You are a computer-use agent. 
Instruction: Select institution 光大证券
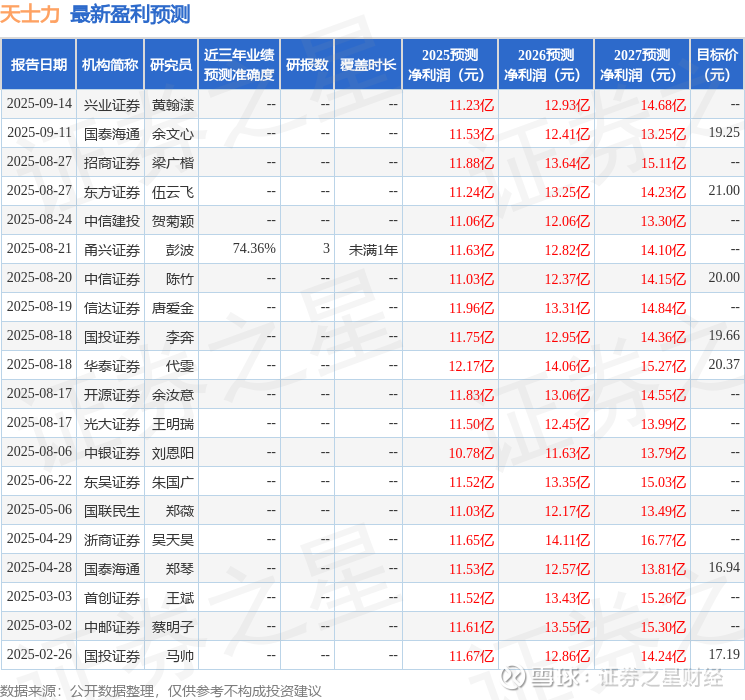click(112, 424)
